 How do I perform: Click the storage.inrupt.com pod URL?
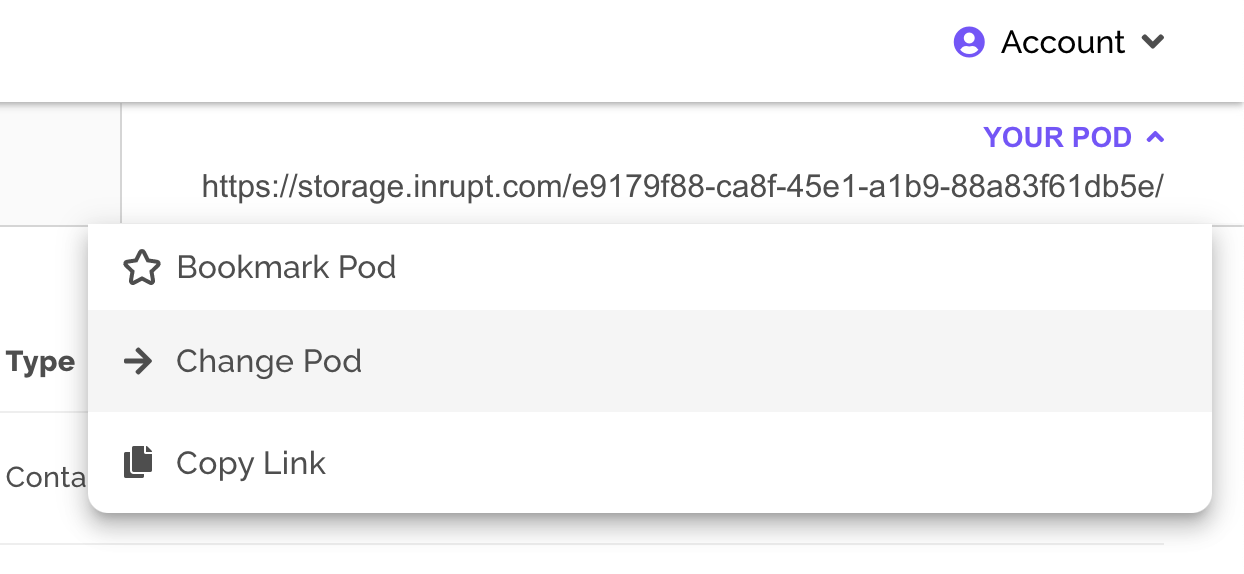[682, 187]
